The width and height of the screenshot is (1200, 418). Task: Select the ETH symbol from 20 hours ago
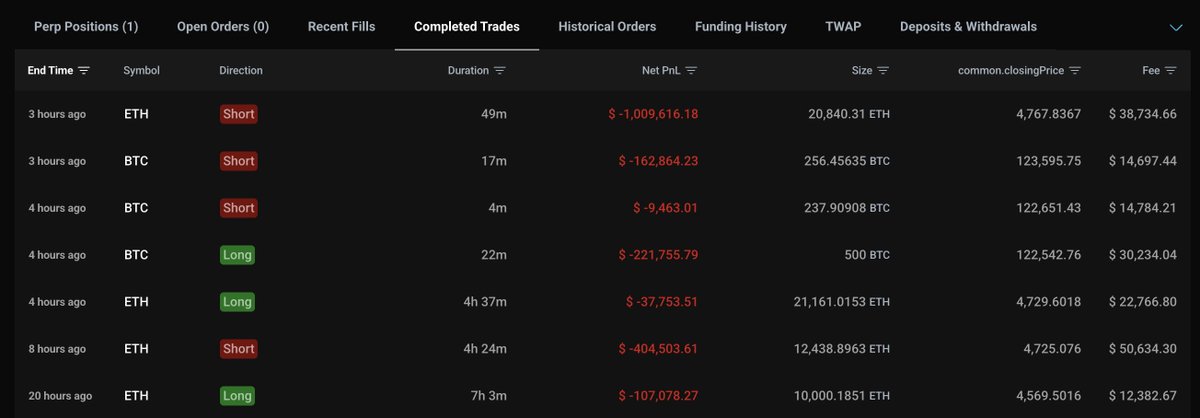point(135,396)
